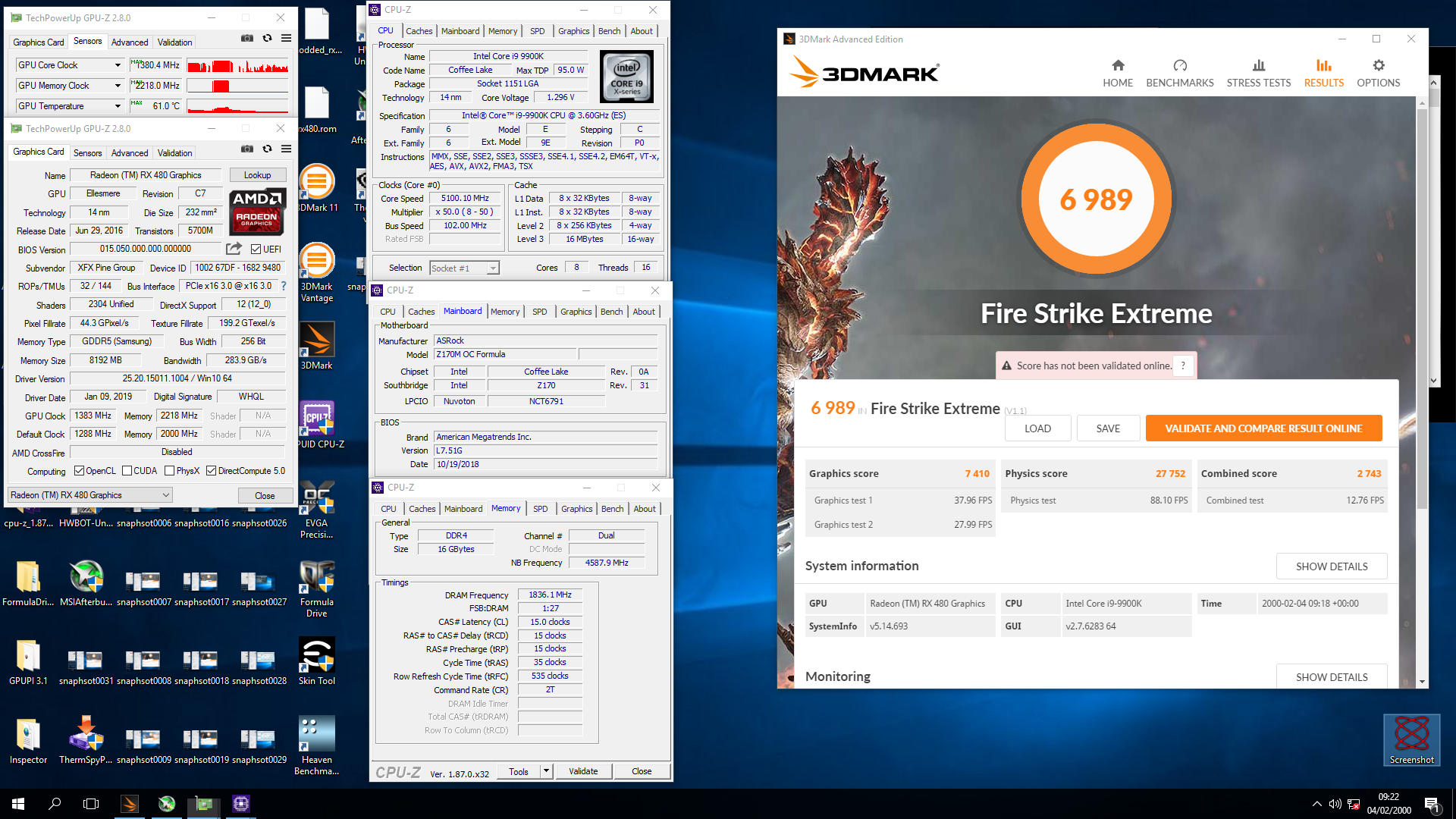Click the LOAD button in 3DMark
Screen dimensions: 1456x819
pos(1037,428)
